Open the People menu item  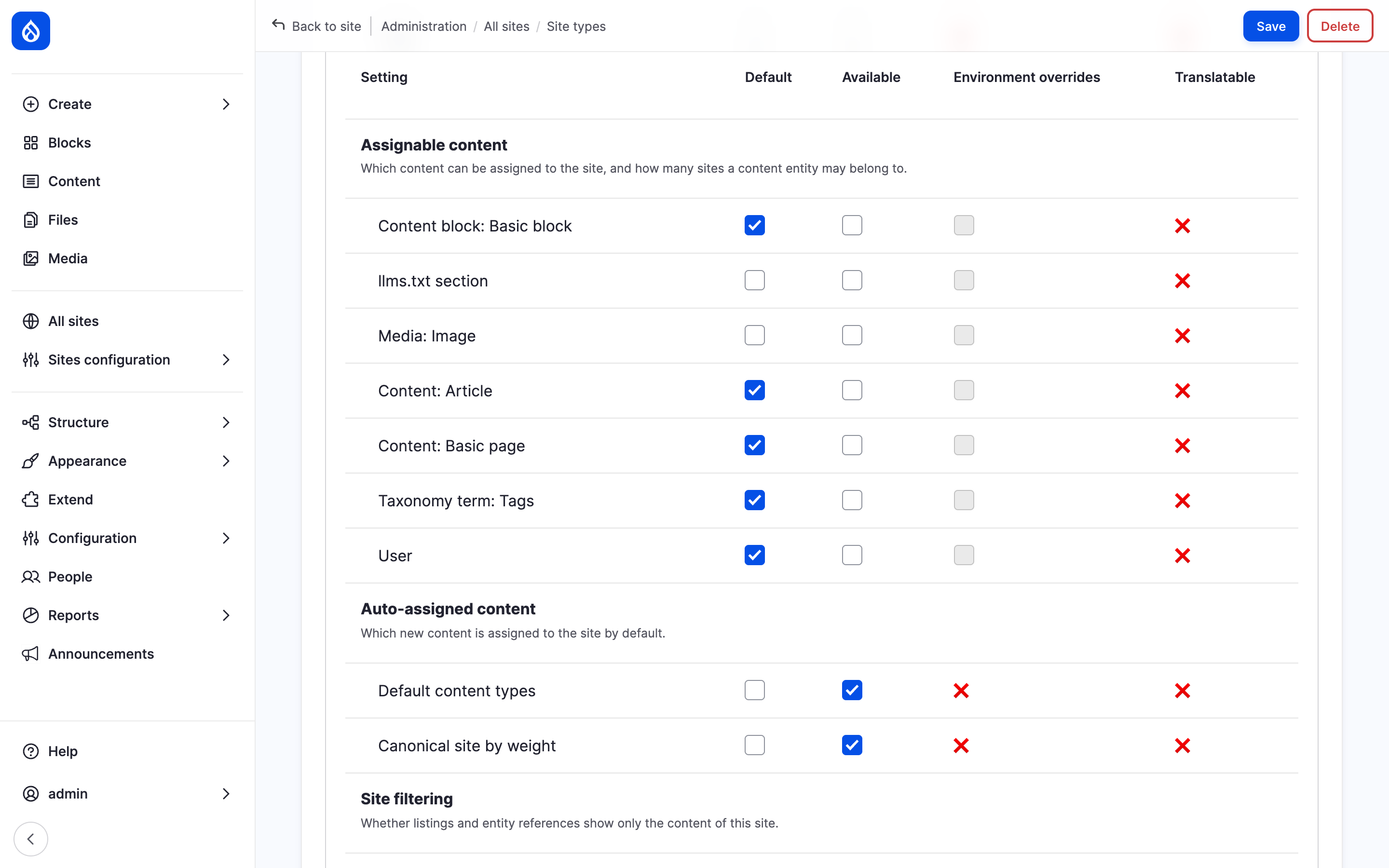[x=127, y=576]
